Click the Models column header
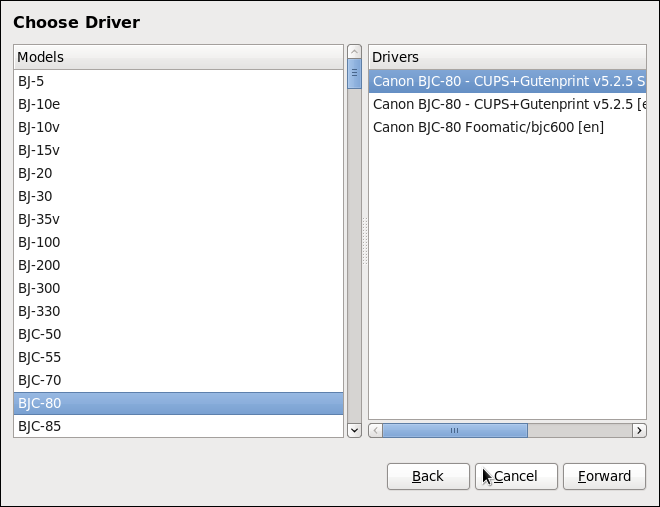 (x=178, y=57)
